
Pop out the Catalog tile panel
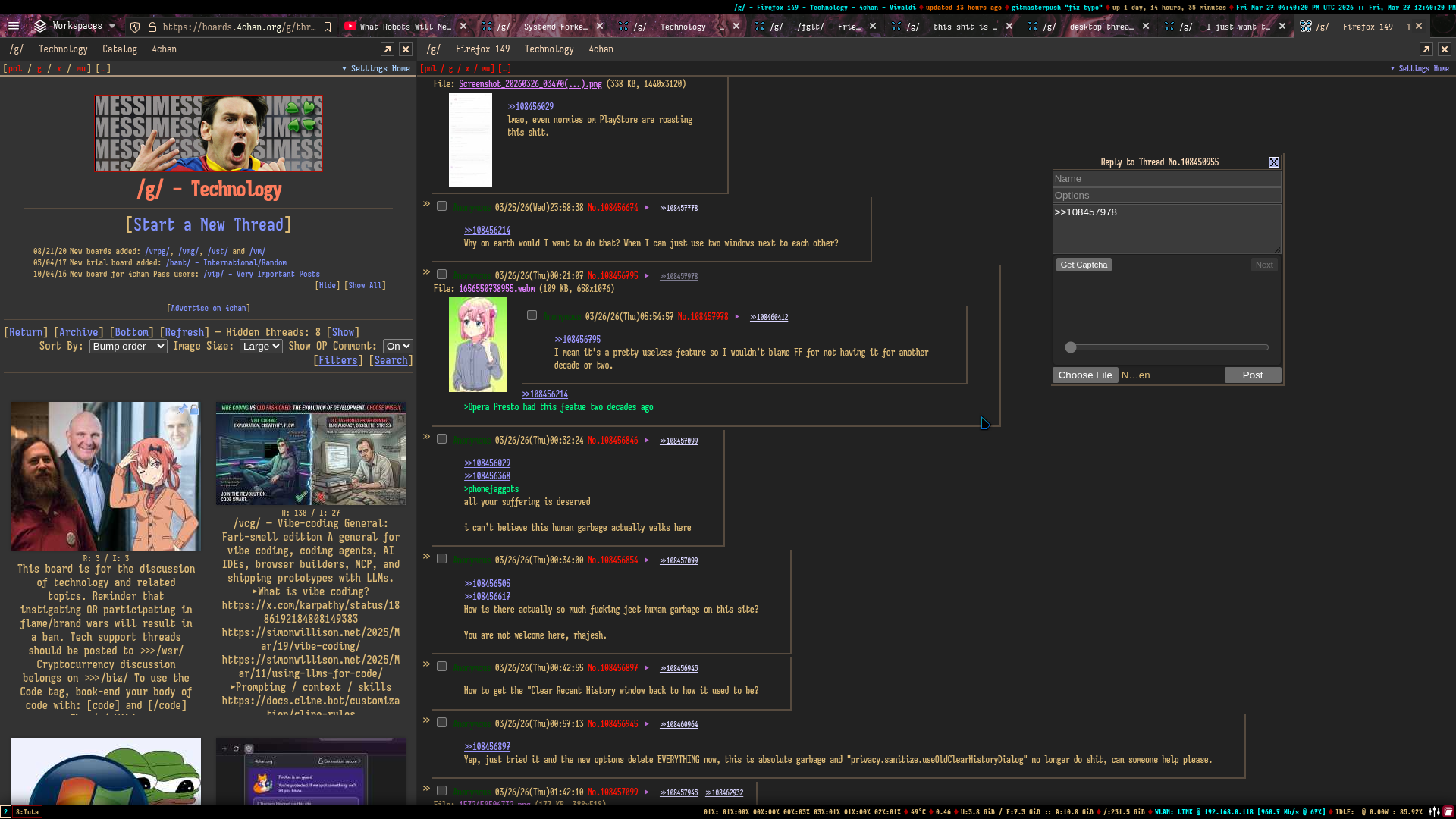point(388,49)
